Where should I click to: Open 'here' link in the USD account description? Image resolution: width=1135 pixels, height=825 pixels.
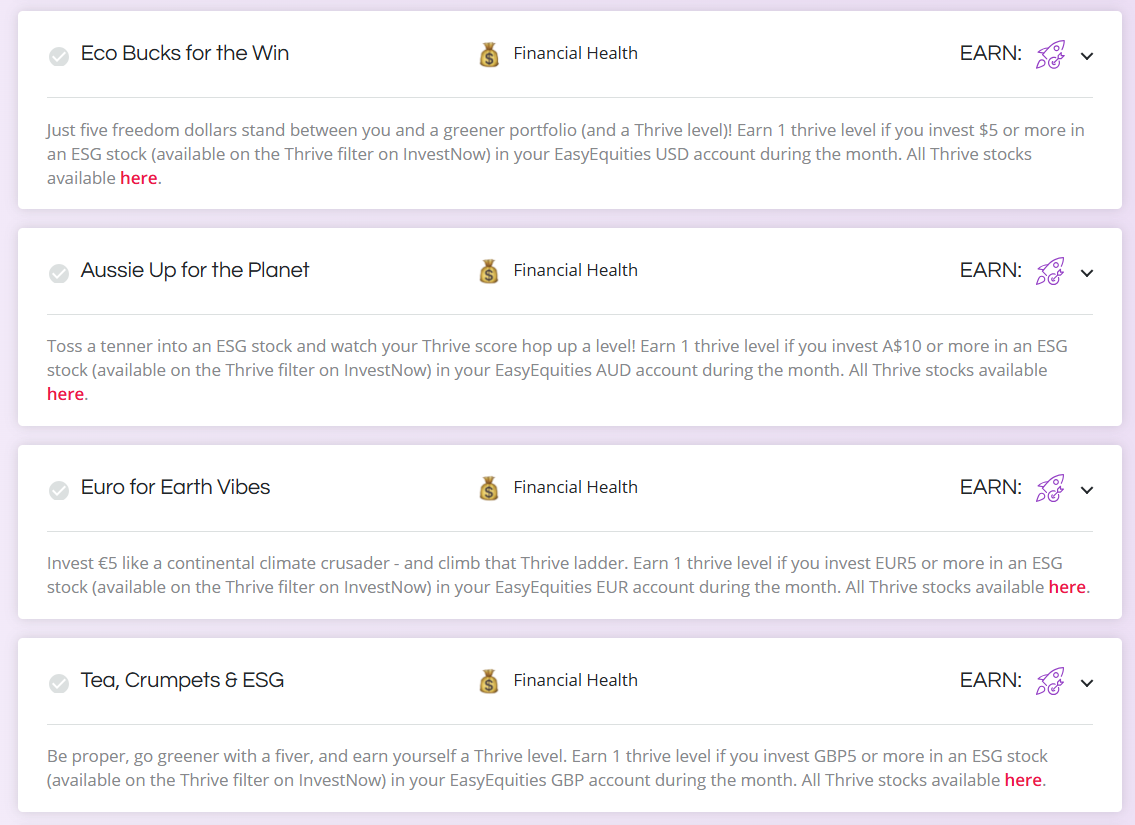[x=139, y=178]
